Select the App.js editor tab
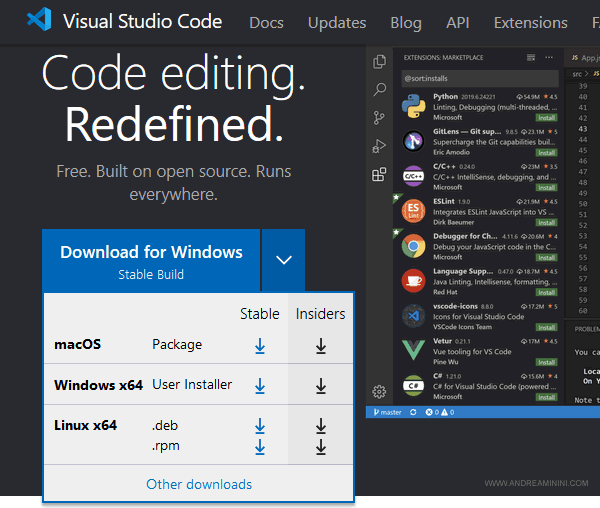 (x=583, y=58)
